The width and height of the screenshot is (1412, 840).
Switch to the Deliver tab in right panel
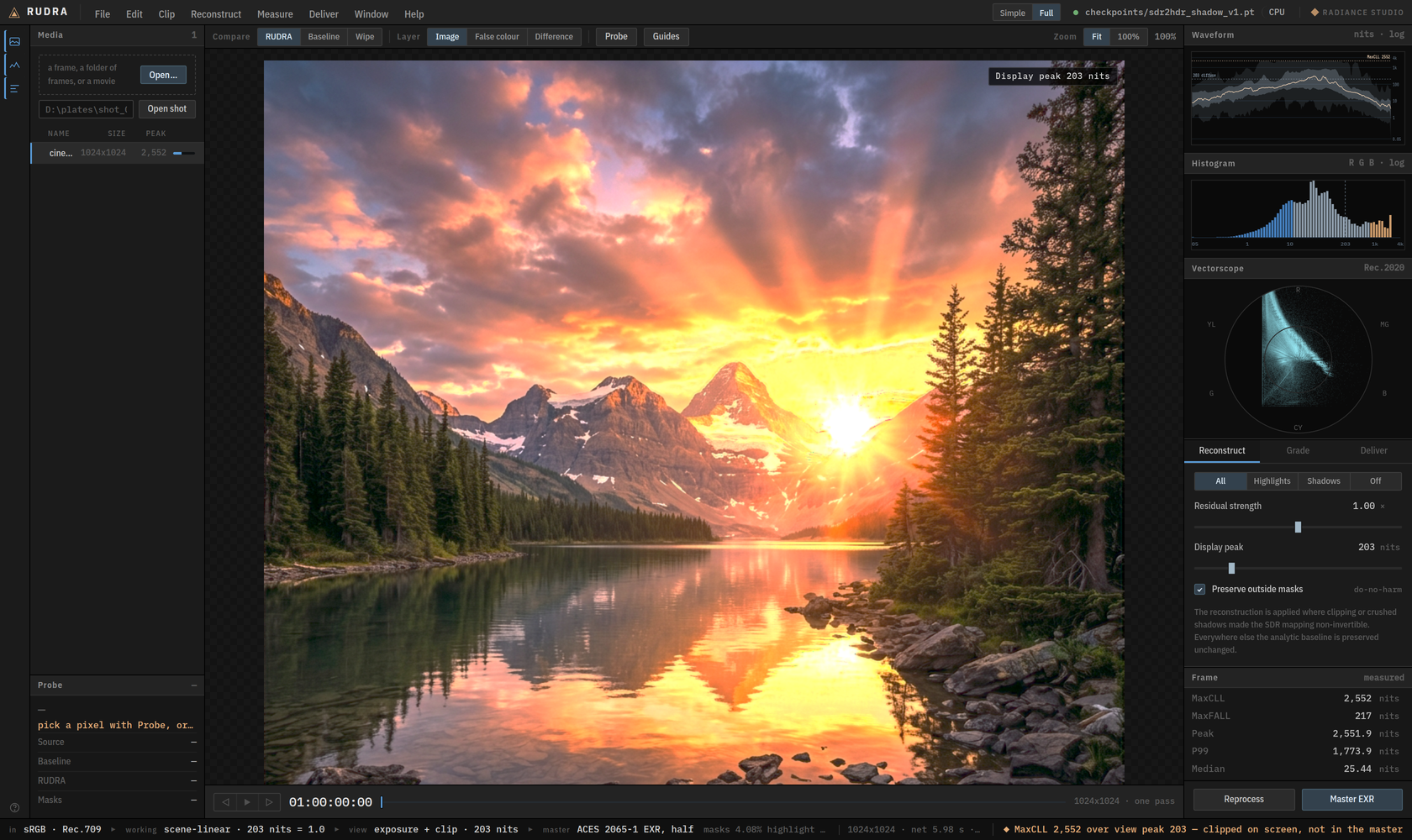point(1373,451)
